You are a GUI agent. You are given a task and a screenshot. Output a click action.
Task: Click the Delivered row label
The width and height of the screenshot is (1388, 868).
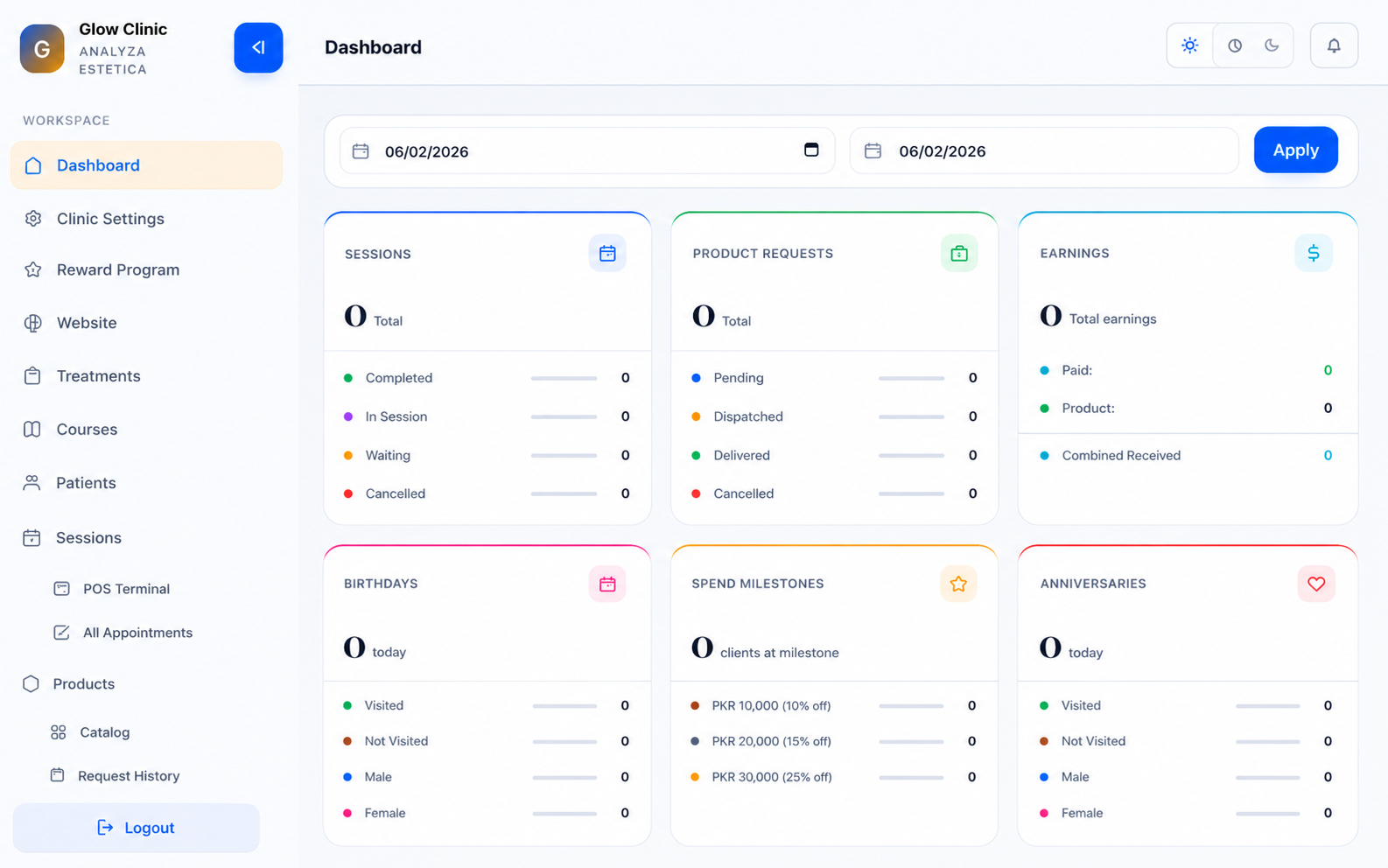(x=742, y=455)
